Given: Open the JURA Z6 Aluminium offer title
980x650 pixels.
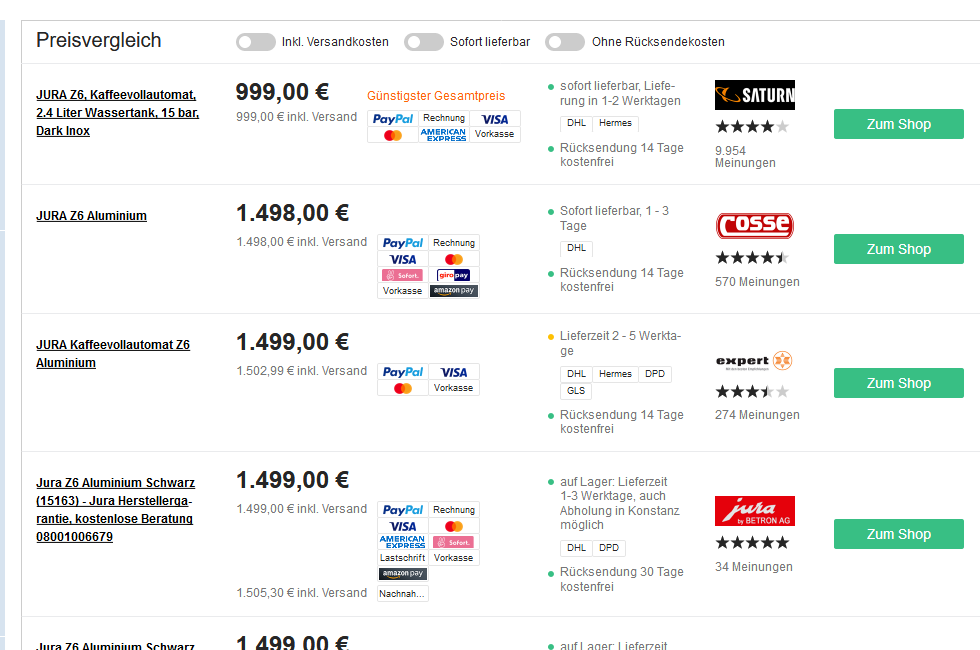Looking at the screenshot, I should [91, 216].
